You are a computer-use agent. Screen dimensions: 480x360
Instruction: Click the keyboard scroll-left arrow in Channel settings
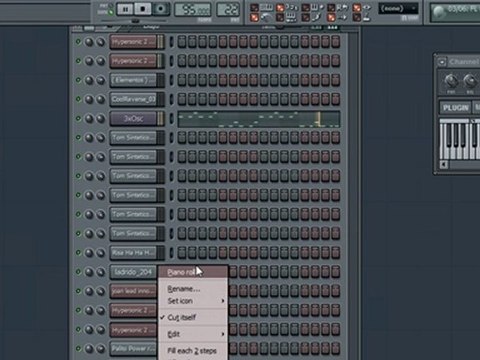[444, 164]
